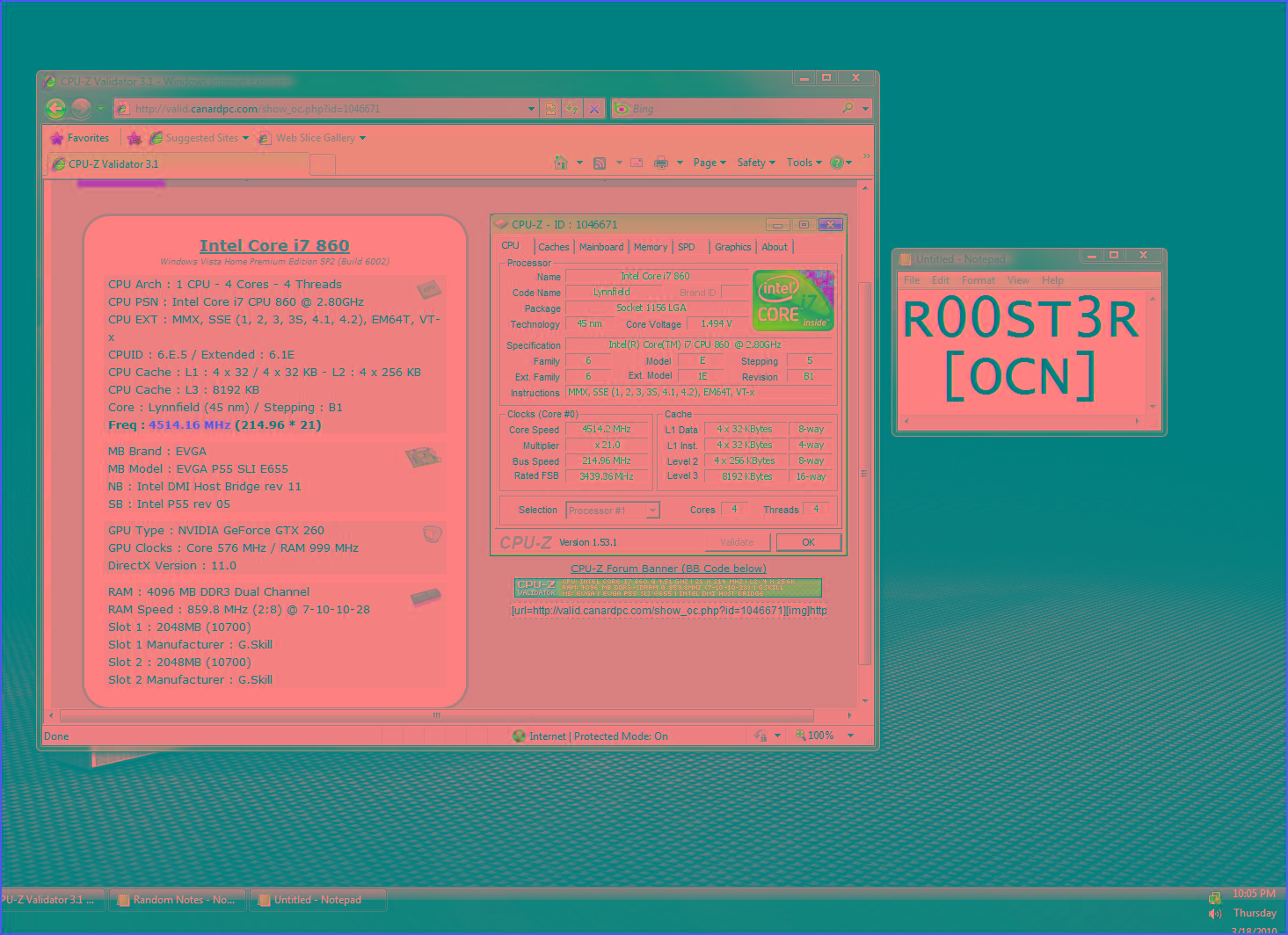Click the CPU chip icon beside CPU Arch
This screenshot has height=935, width=1288.
coord(428,289)
